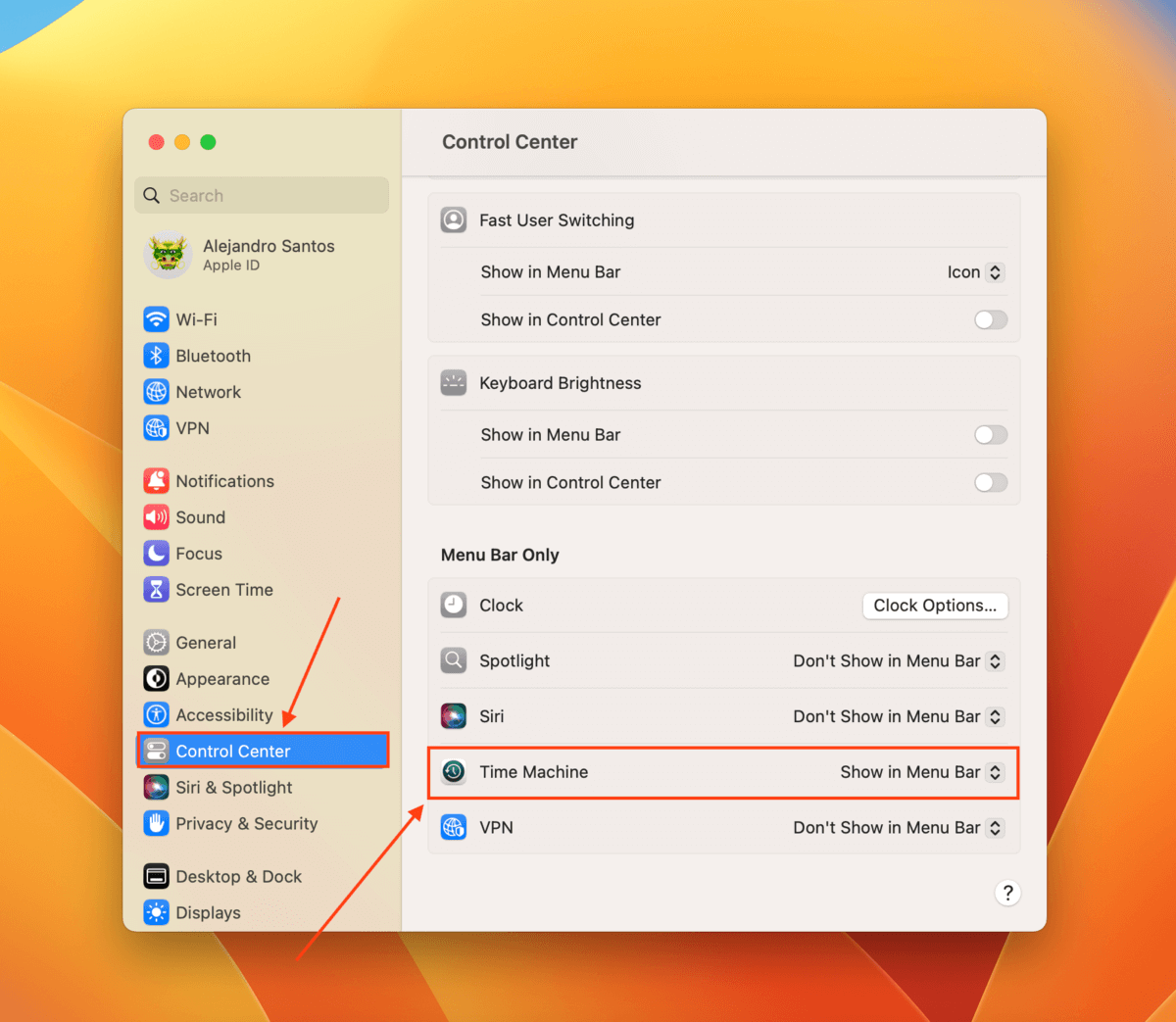Open help with the question mark button
Viewport: 1176px width, 1022px height.
pos(1007,893)
